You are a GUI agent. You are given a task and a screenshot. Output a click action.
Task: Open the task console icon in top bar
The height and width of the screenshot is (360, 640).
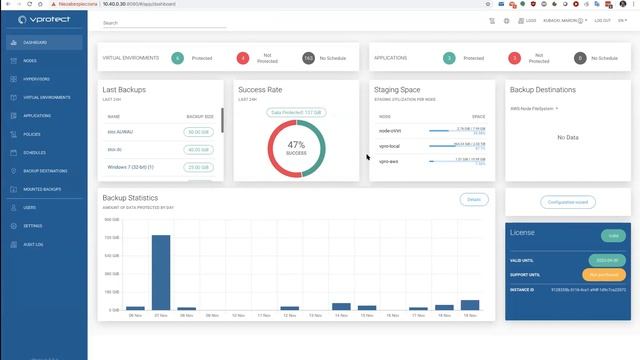pyautogui.click(x=492, y=21)
